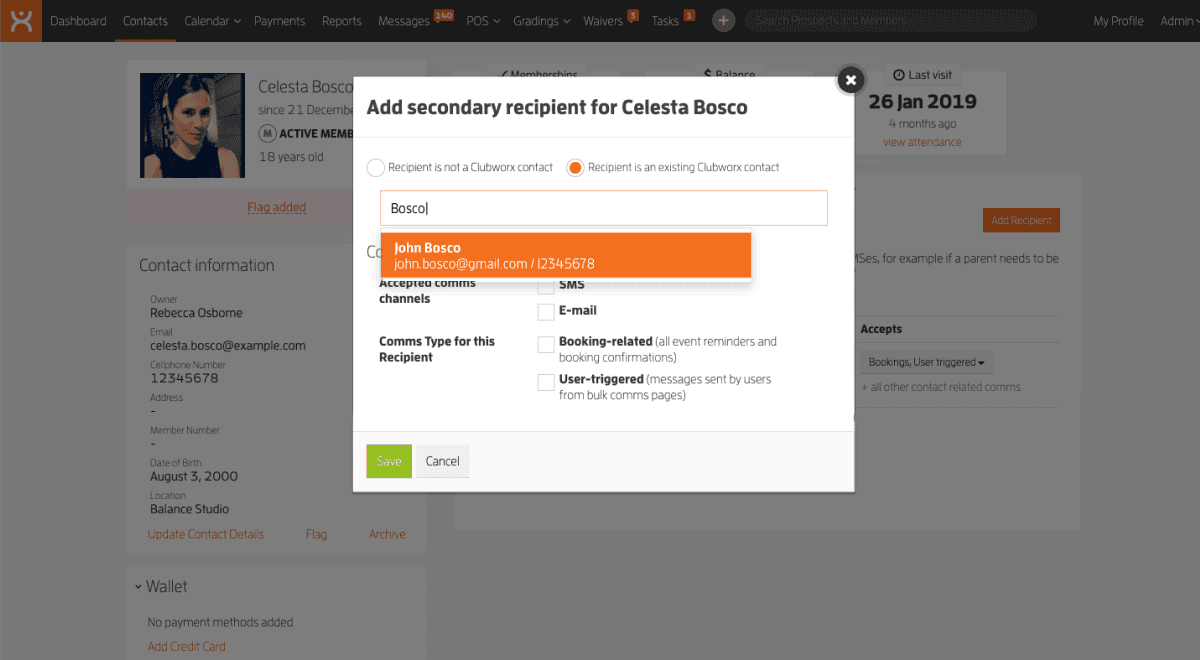This screenshot has height=660, width=1200.
Task: Choose John Bosco from the suggestions
Action: 566,256
